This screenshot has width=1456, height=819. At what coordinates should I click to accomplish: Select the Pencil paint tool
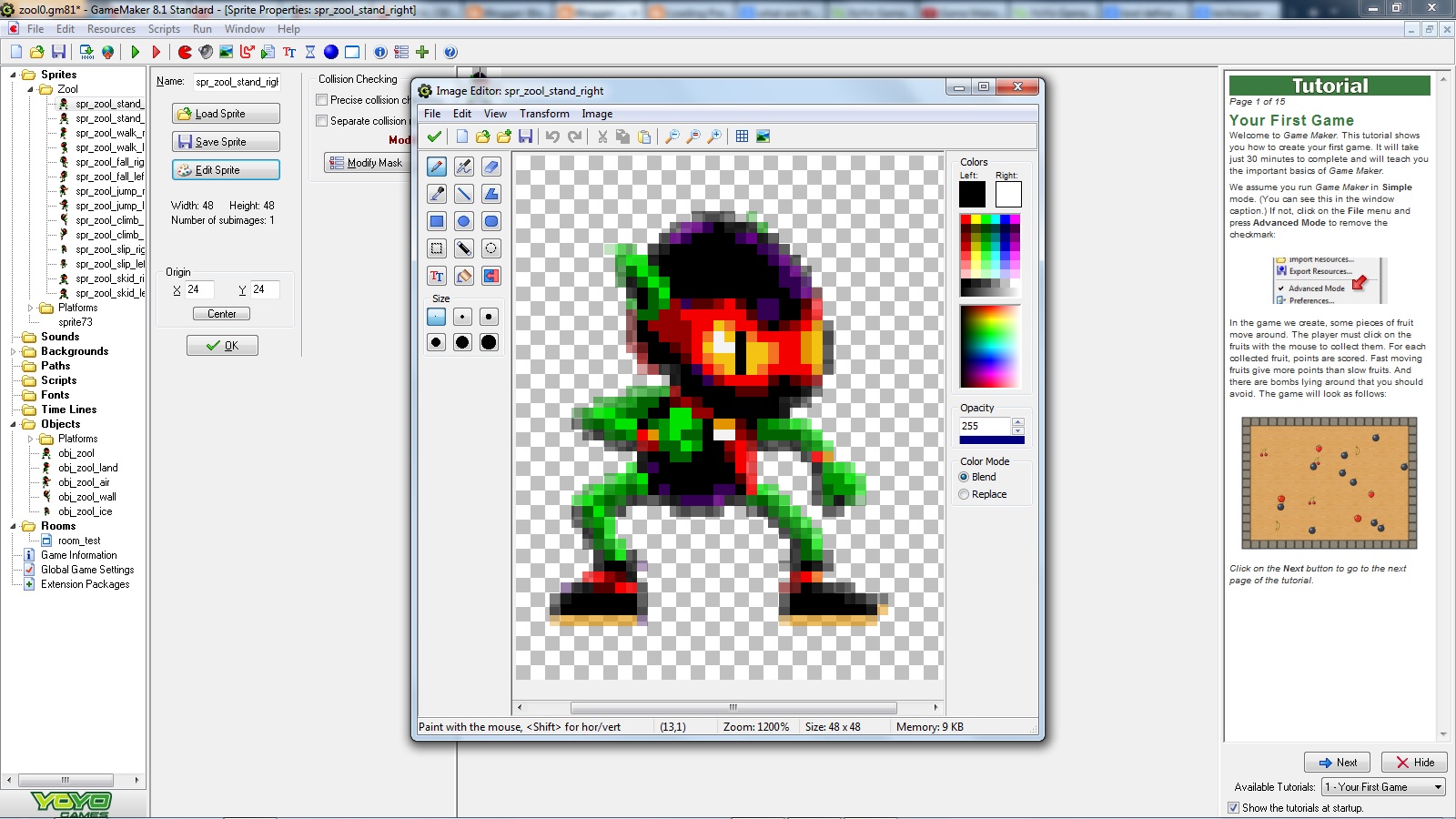[x=437, y=167]
